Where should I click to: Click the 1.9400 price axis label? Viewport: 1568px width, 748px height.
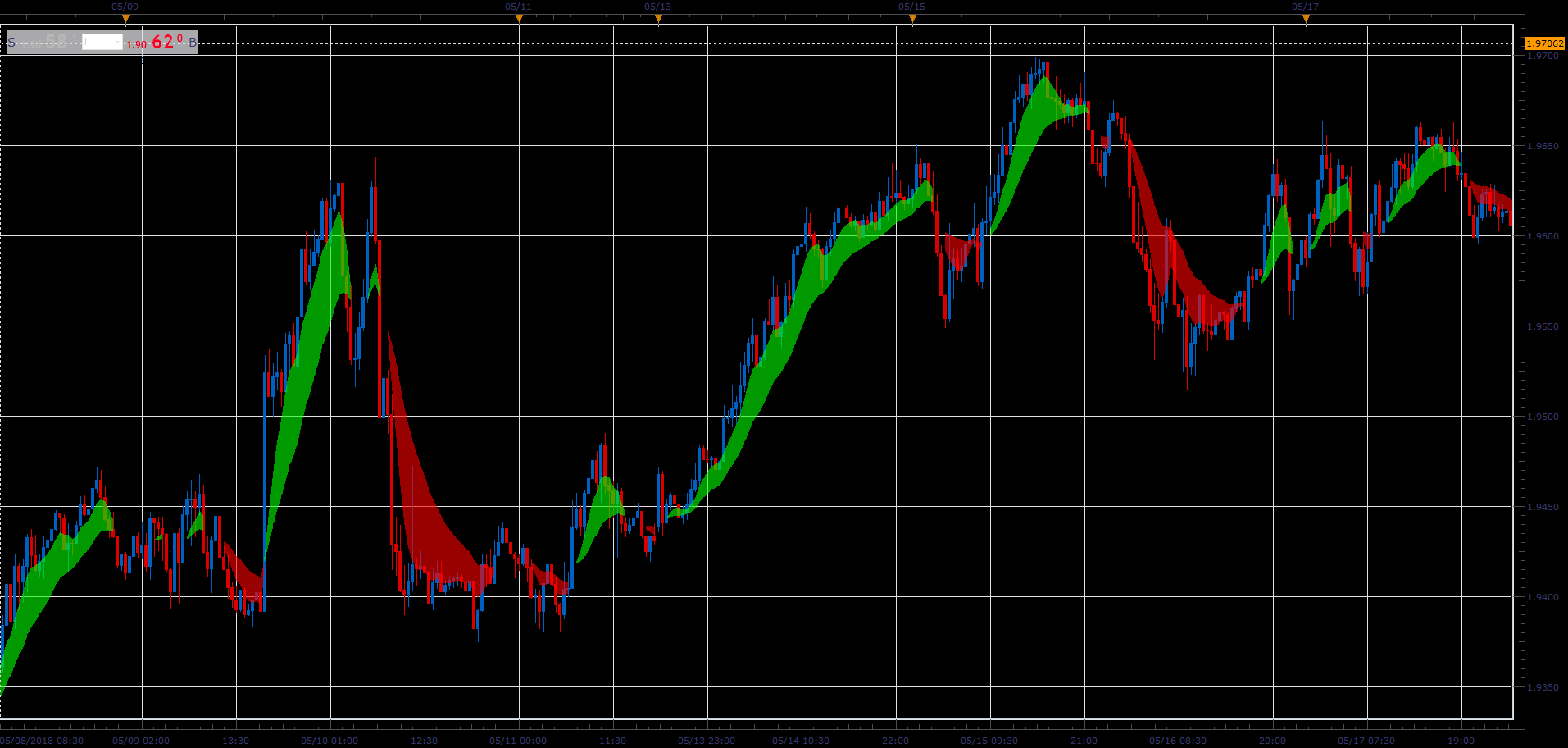1543,597
